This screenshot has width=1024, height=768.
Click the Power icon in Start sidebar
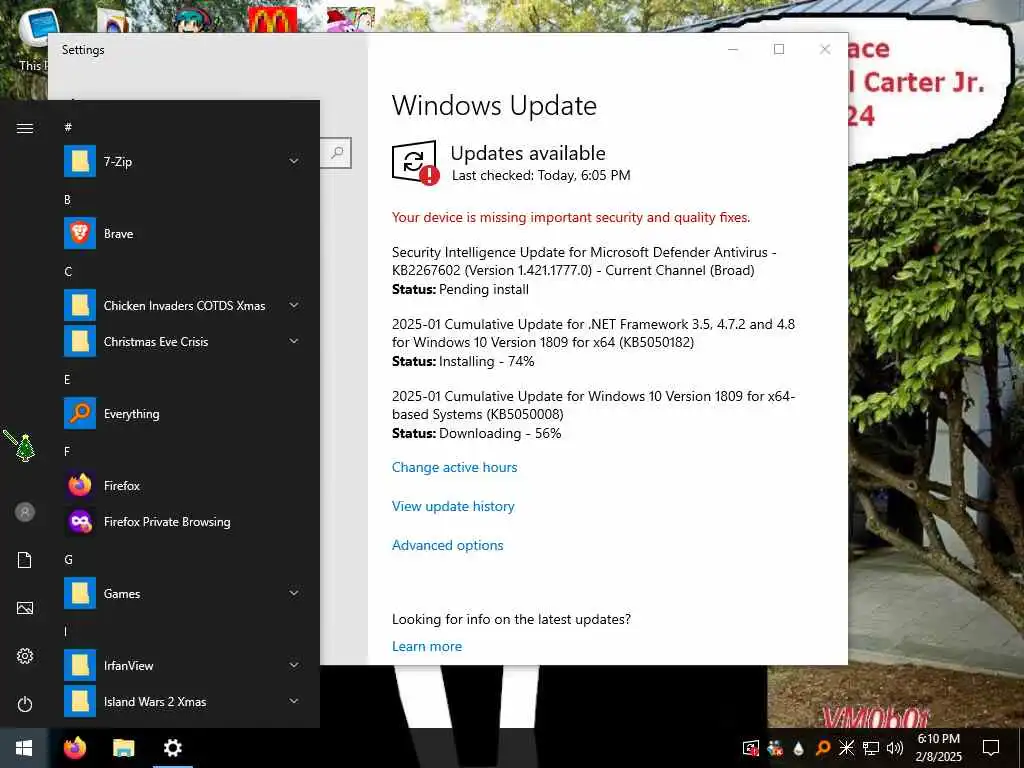point(25,704)
